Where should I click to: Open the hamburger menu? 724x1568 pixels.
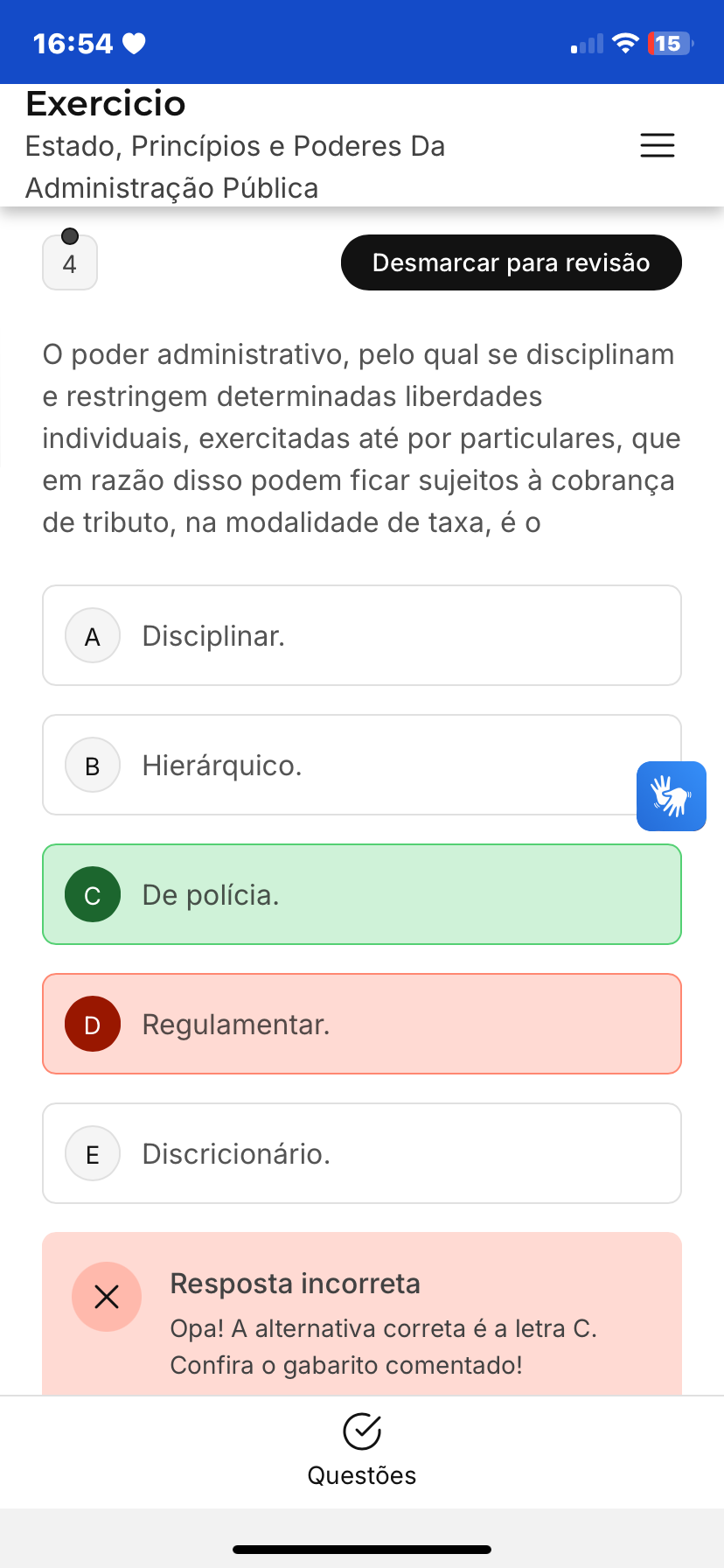click(x=657, y=145)
